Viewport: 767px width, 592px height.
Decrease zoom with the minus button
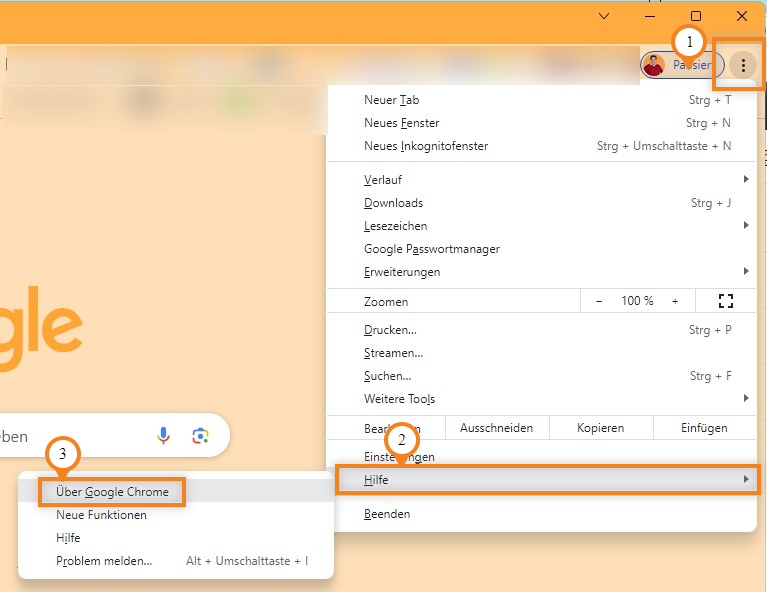599,301
